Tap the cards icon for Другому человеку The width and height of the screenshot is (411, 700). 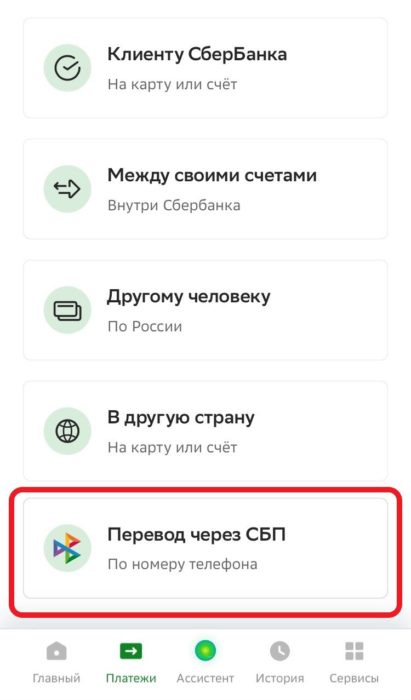pyautogui.click(x=67, y=310)
